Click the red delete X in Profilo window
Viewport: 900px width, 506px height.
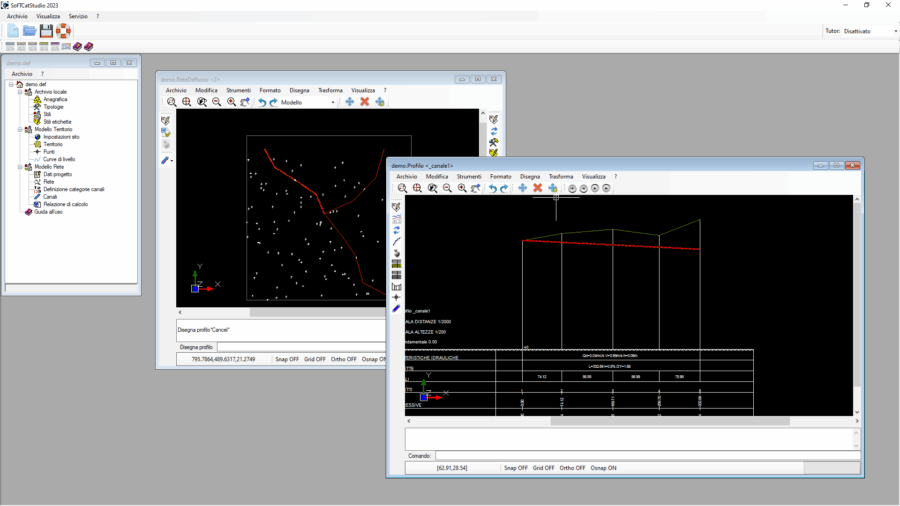(x=537, y=188)
